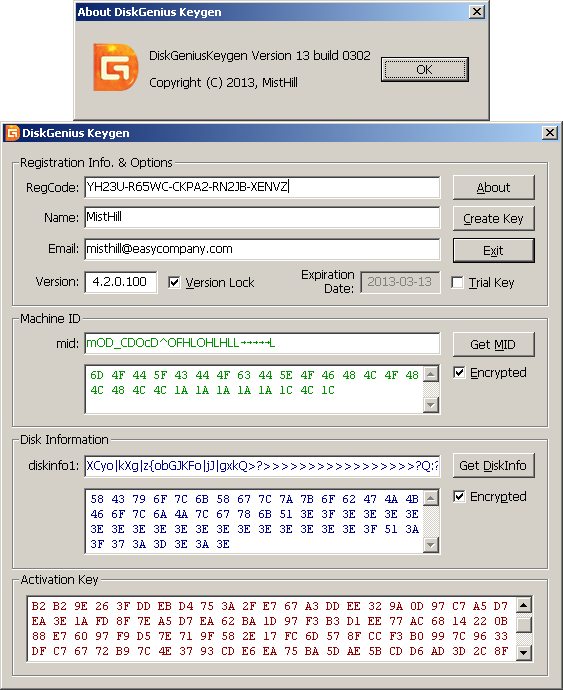Open the About button in Keygen window

click(493, 187)
